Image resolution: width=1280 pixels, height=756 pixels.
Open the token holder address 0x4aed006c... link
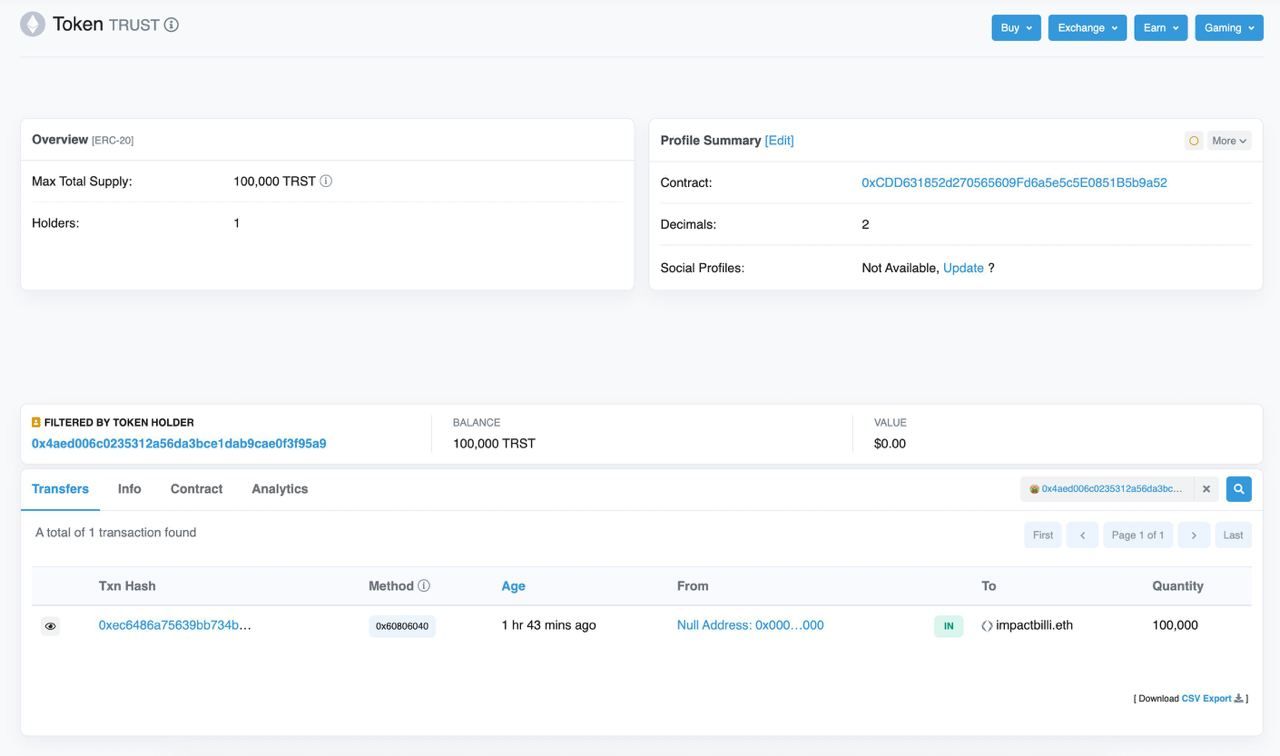click(x=179, y=443)
